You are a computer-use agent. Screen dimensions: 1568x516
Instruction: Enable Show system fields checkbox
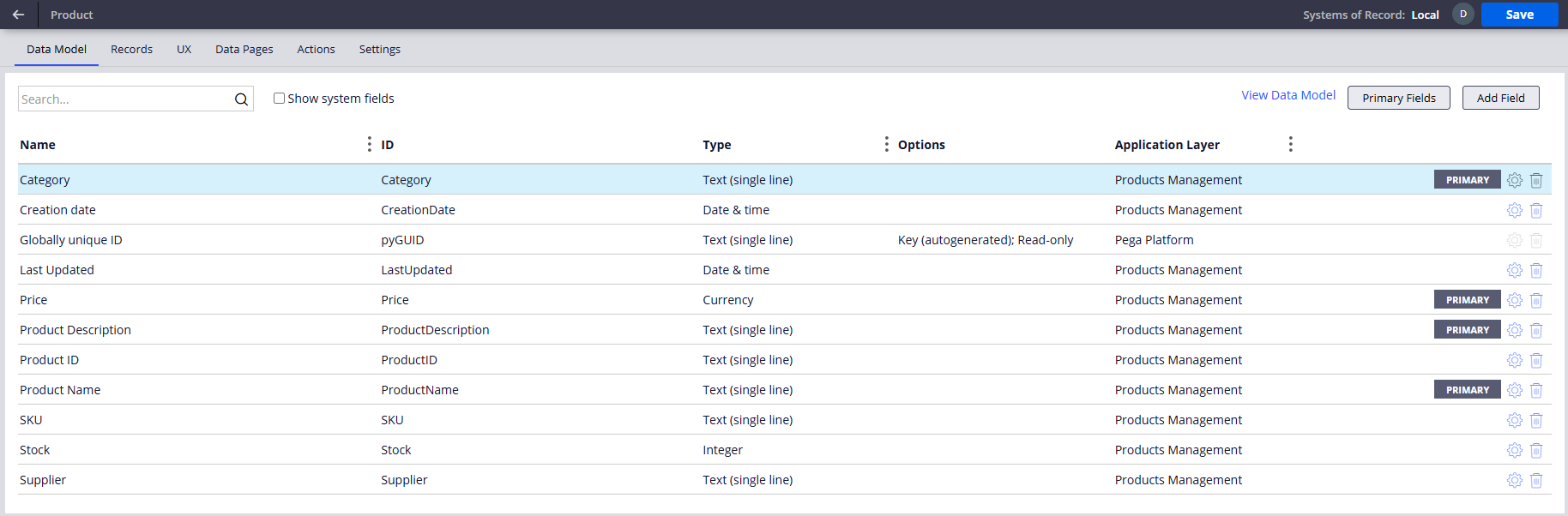(279, 99)
